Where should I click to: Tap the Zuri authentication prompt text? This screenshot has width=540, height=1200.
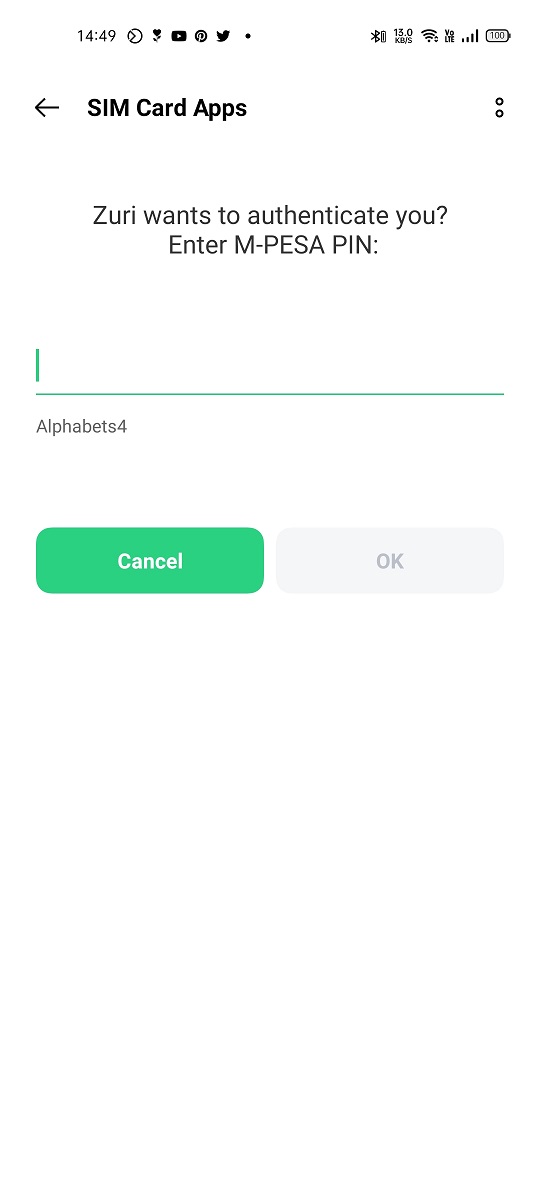pos(270,230)
